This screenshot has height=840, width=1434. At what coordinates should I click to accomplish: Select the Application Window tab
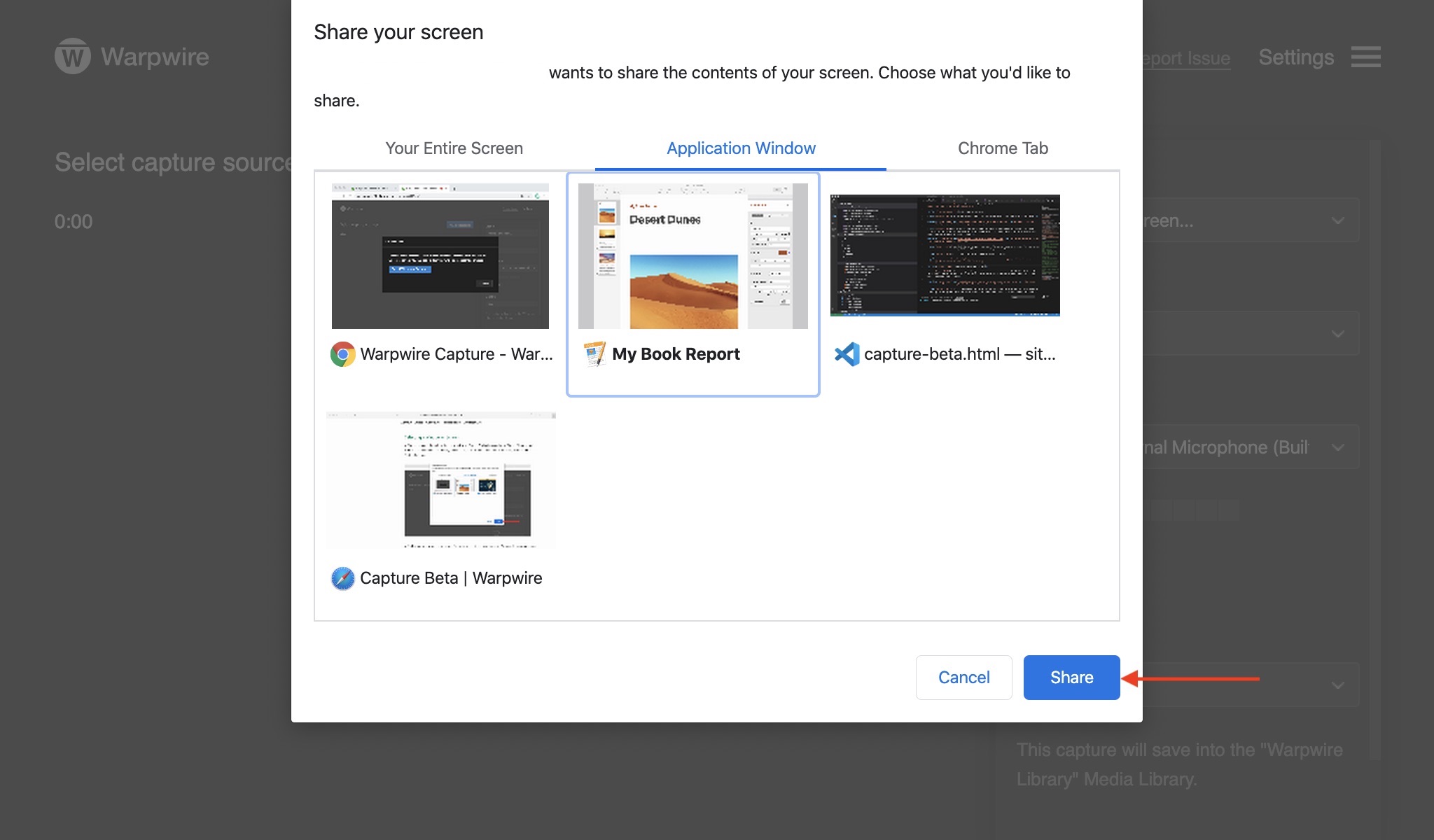[x=741, y=148]
